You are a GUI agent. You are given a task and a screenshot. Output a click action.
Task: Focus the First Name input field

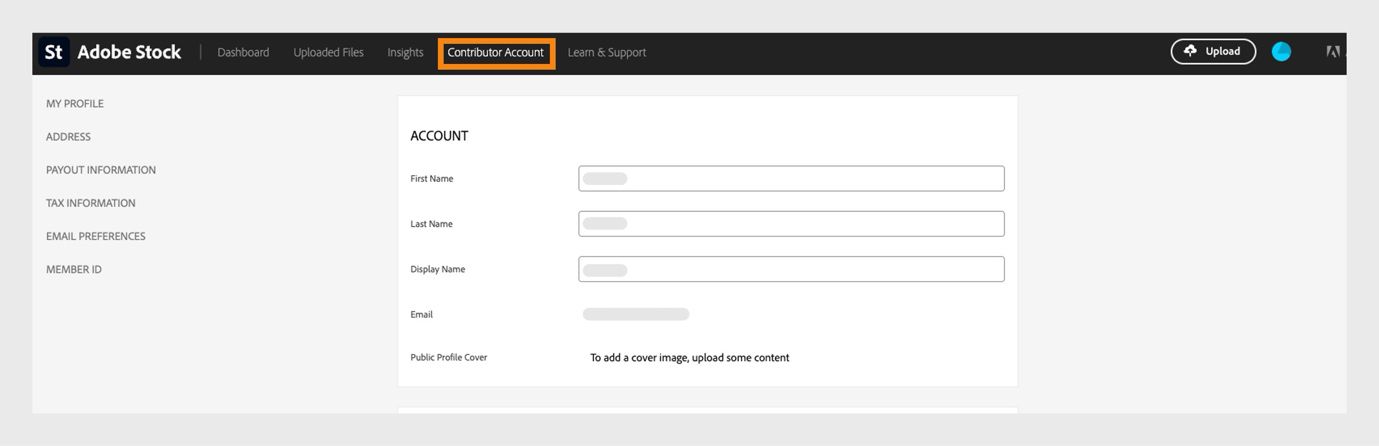tap(791, 178)
